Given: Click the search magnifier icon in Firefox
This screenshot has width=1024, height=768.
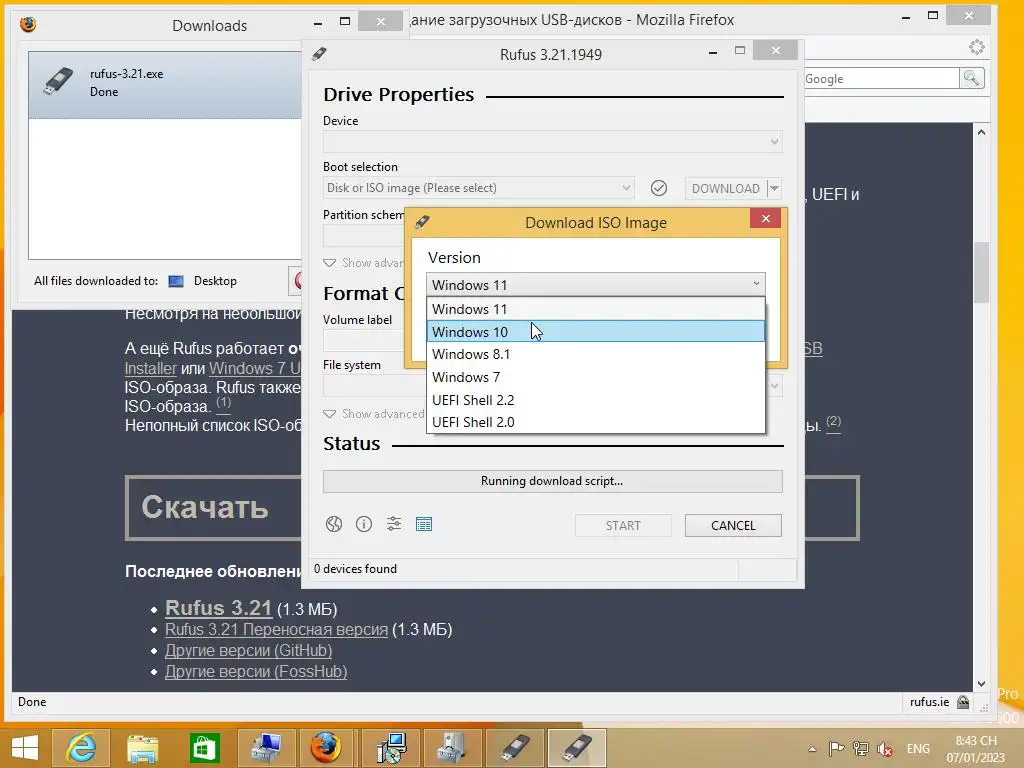Looking at the screenshot, I should (971, 78).
